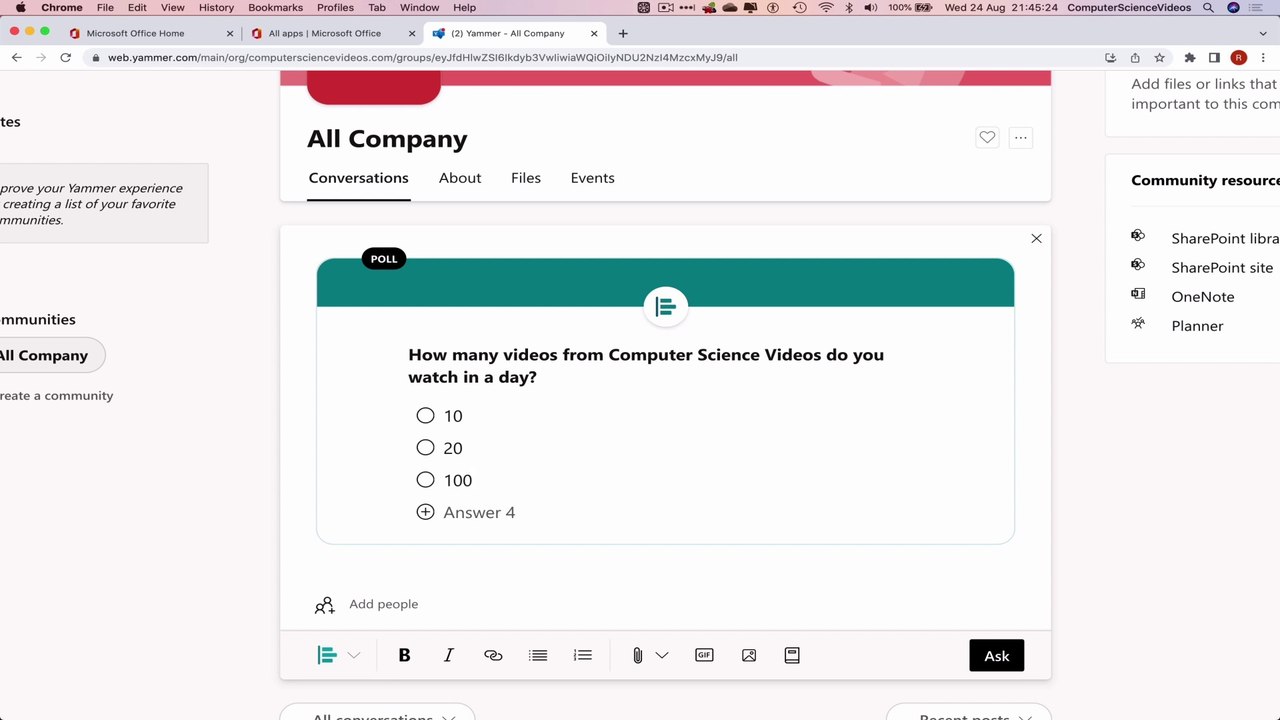Click the poll post type icon
This screenshot has height=720, width=1280.
(327, 655)
